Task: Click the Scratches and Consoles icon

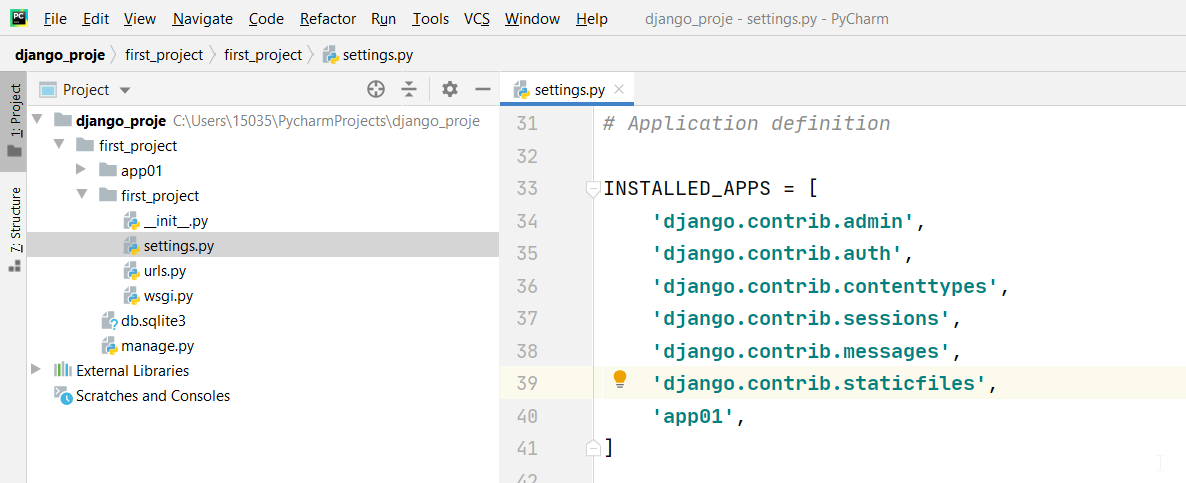Action: click(63, 396)
